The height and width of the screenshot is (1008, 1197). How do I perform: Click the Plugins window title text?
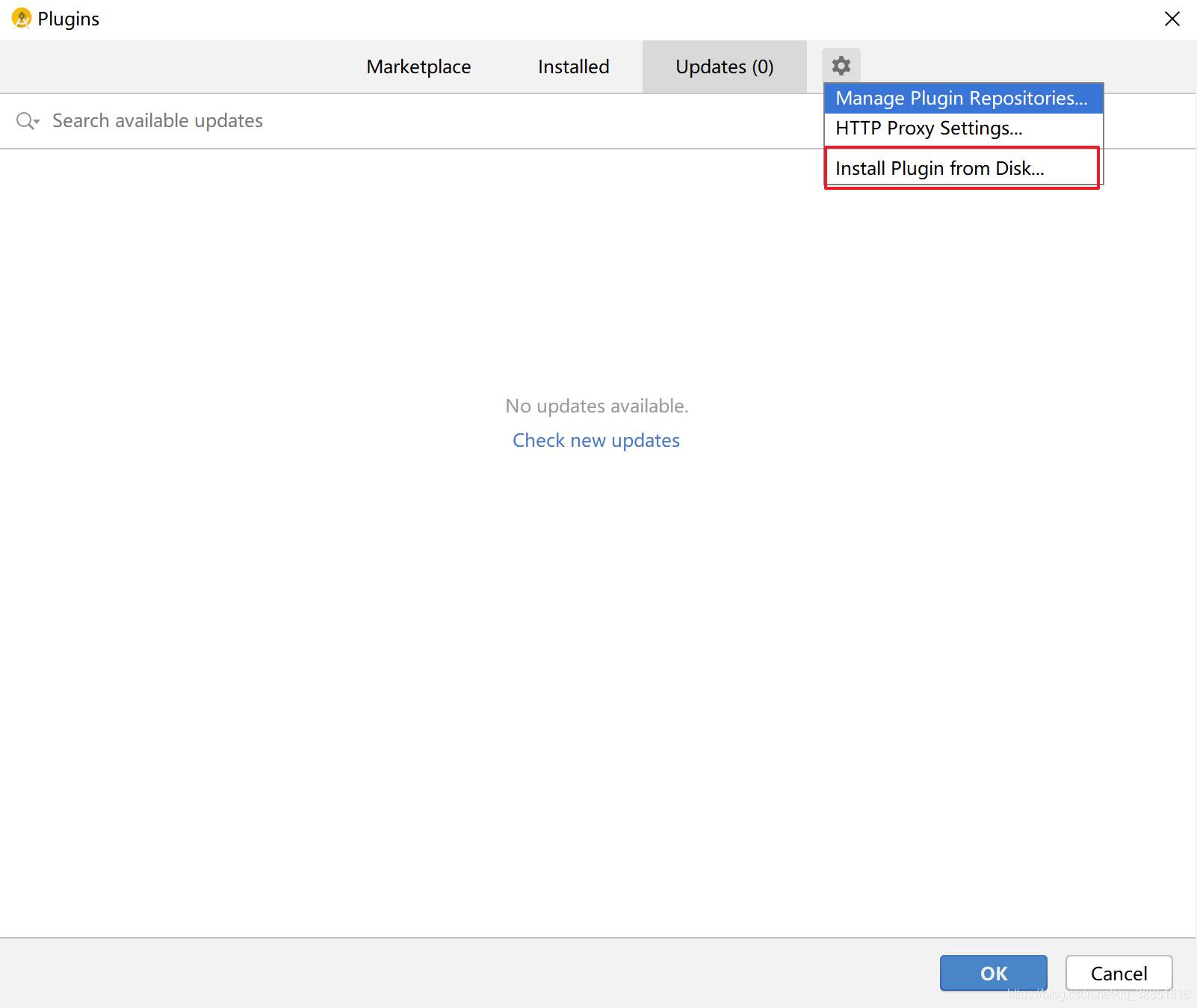click(x=68, y=19)
